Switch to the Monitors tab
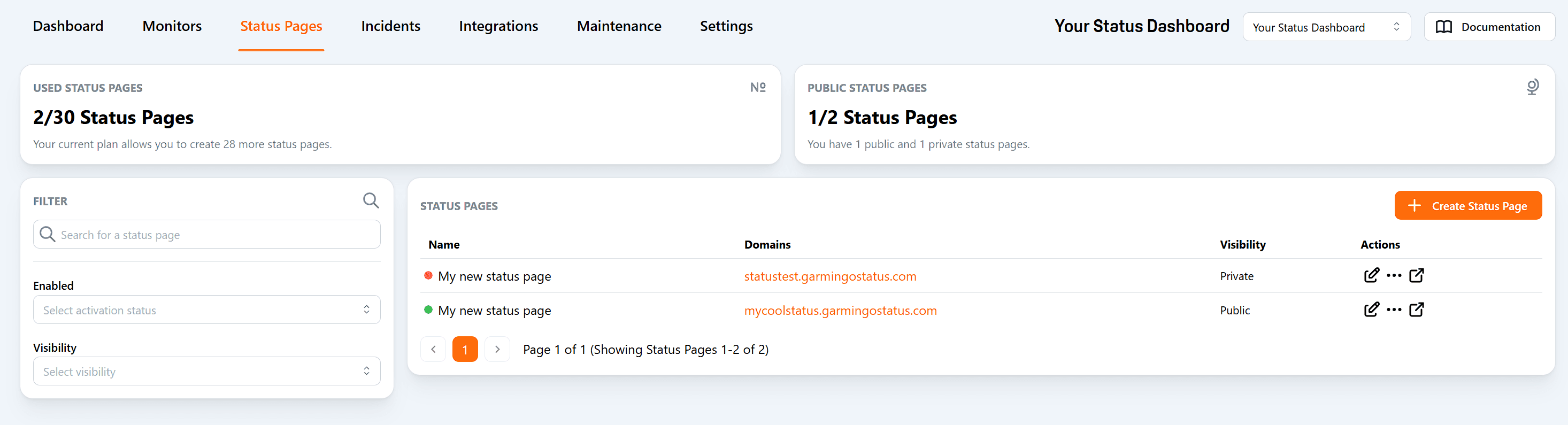Screen dimensions: 1568x425 pyautogui.click(x=172, y=26)
